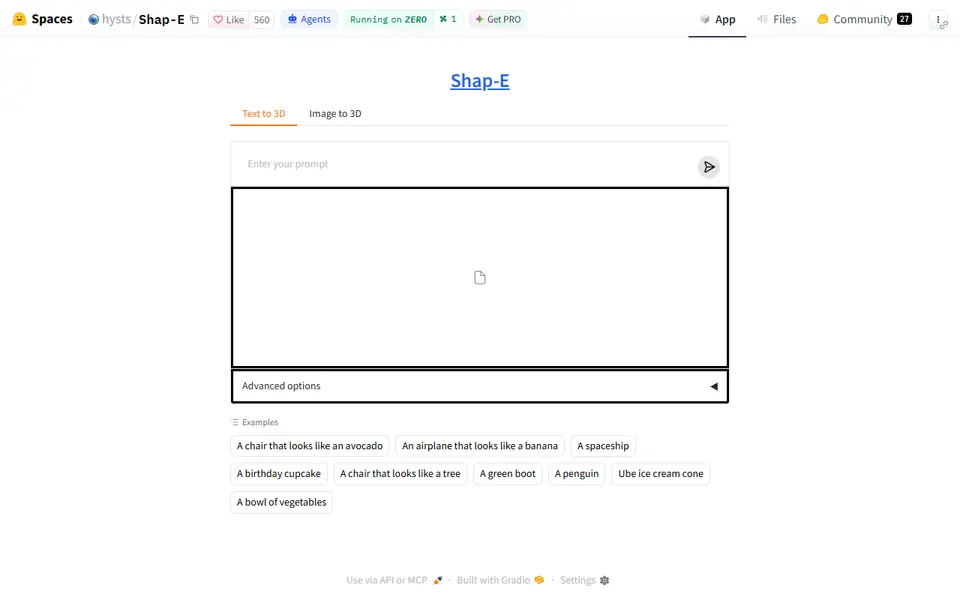Select example An airplane that looks like a banana
The height and width of the screenshot is (600, 960).
click(x=480, y=446)
